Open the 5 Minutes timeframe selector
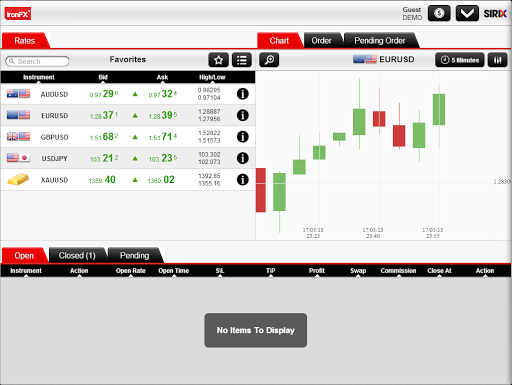The width and height of the screenshot is (512, 385). pos(460,60)
